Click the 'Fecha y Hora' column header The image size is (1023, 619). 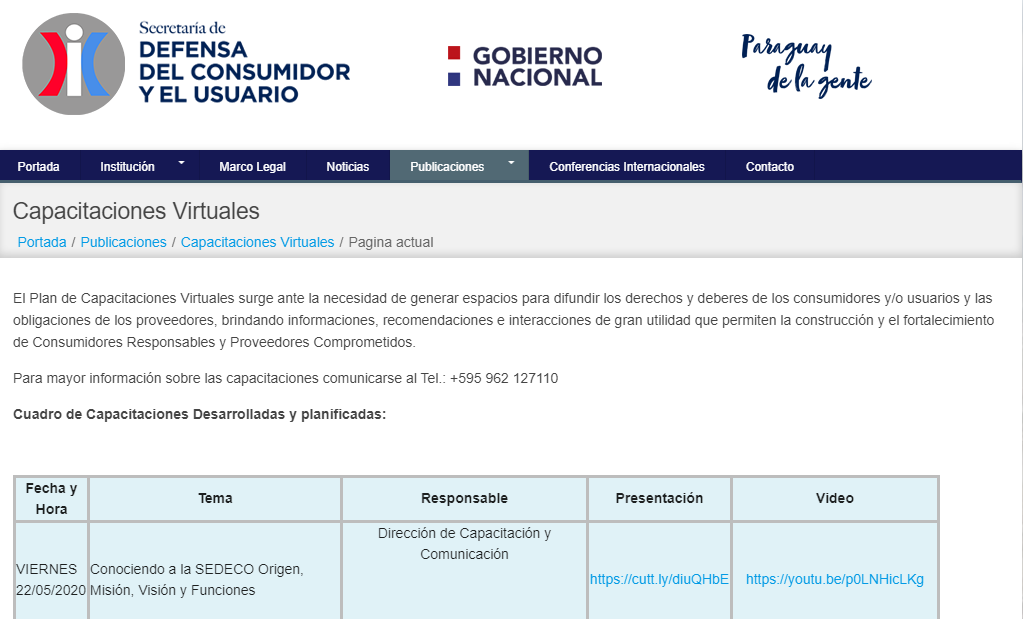click(x=51, y=498)
